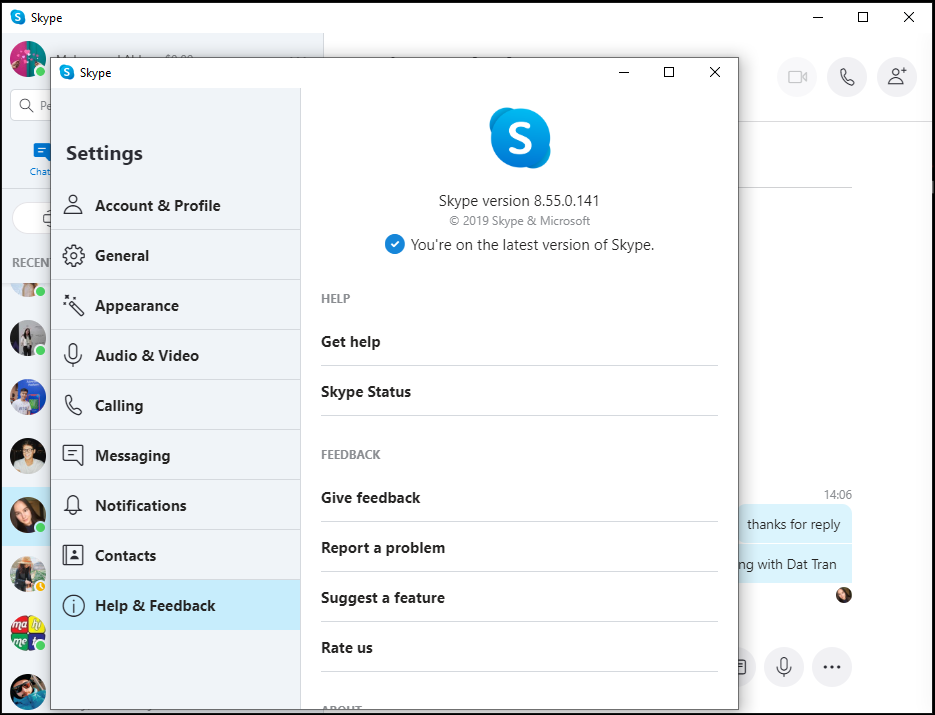Click Skype icon in main window title bar
The image size is (935, 715).
[x=18, y=17]
